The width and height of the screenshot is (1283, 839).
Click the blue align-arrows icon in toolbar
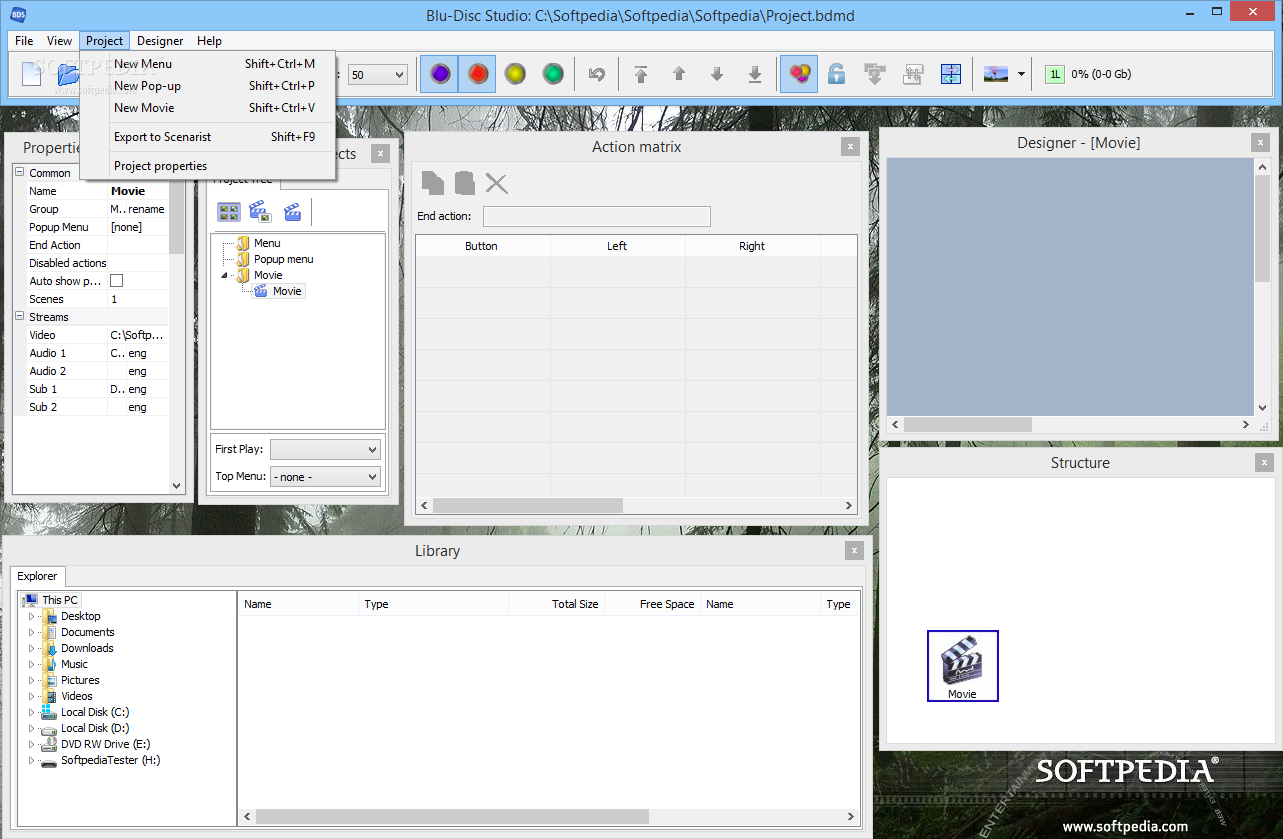pyautogui.click(x=951, y=74)
